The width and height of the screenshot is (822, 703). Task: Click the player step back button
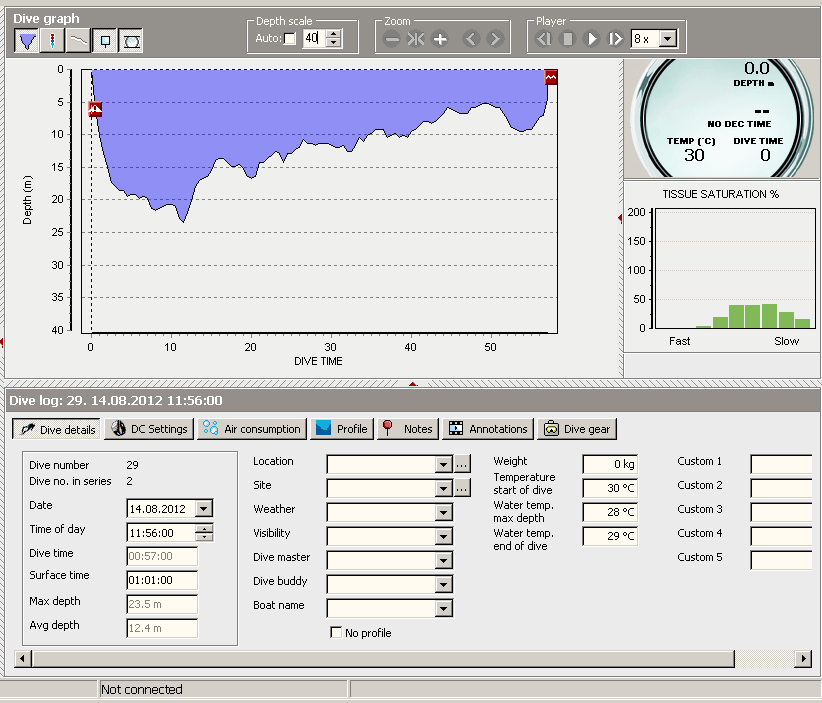(543, 39)
